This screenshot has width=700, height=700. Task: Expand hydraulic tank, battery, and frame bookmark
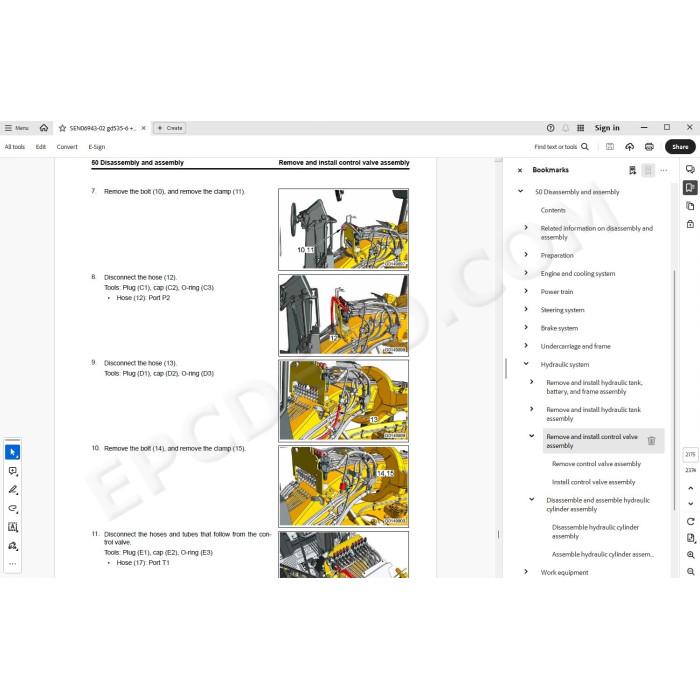531,382
